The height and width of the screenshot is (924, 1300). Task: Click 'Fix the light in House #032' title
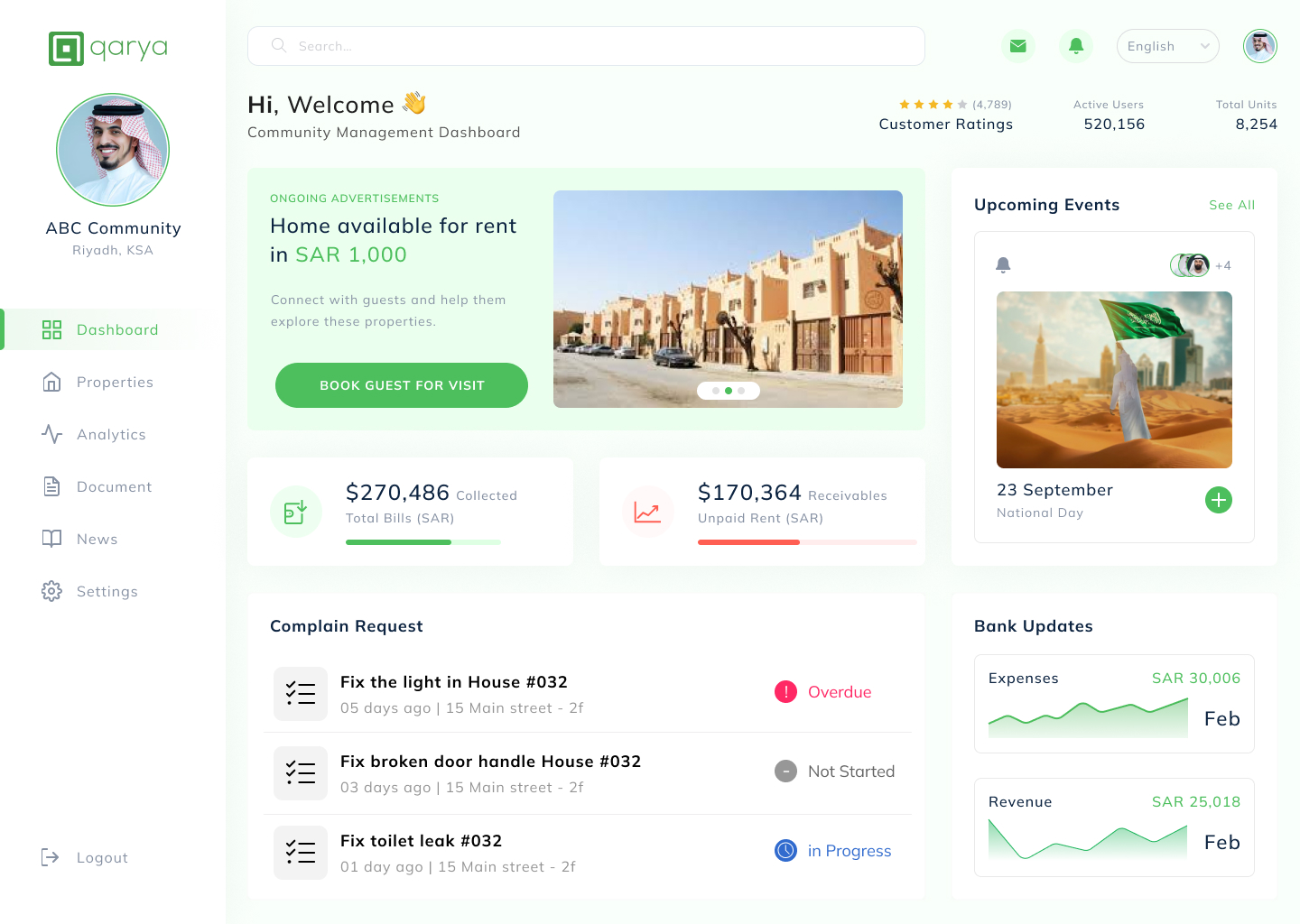click(x=454, y=682)
